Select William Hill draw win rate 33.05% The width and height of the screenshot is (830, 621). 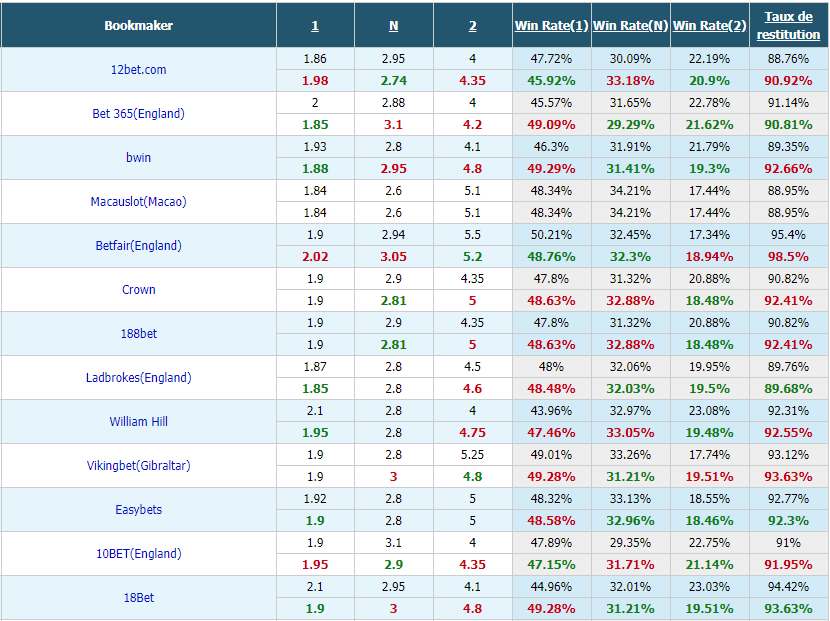630,432
